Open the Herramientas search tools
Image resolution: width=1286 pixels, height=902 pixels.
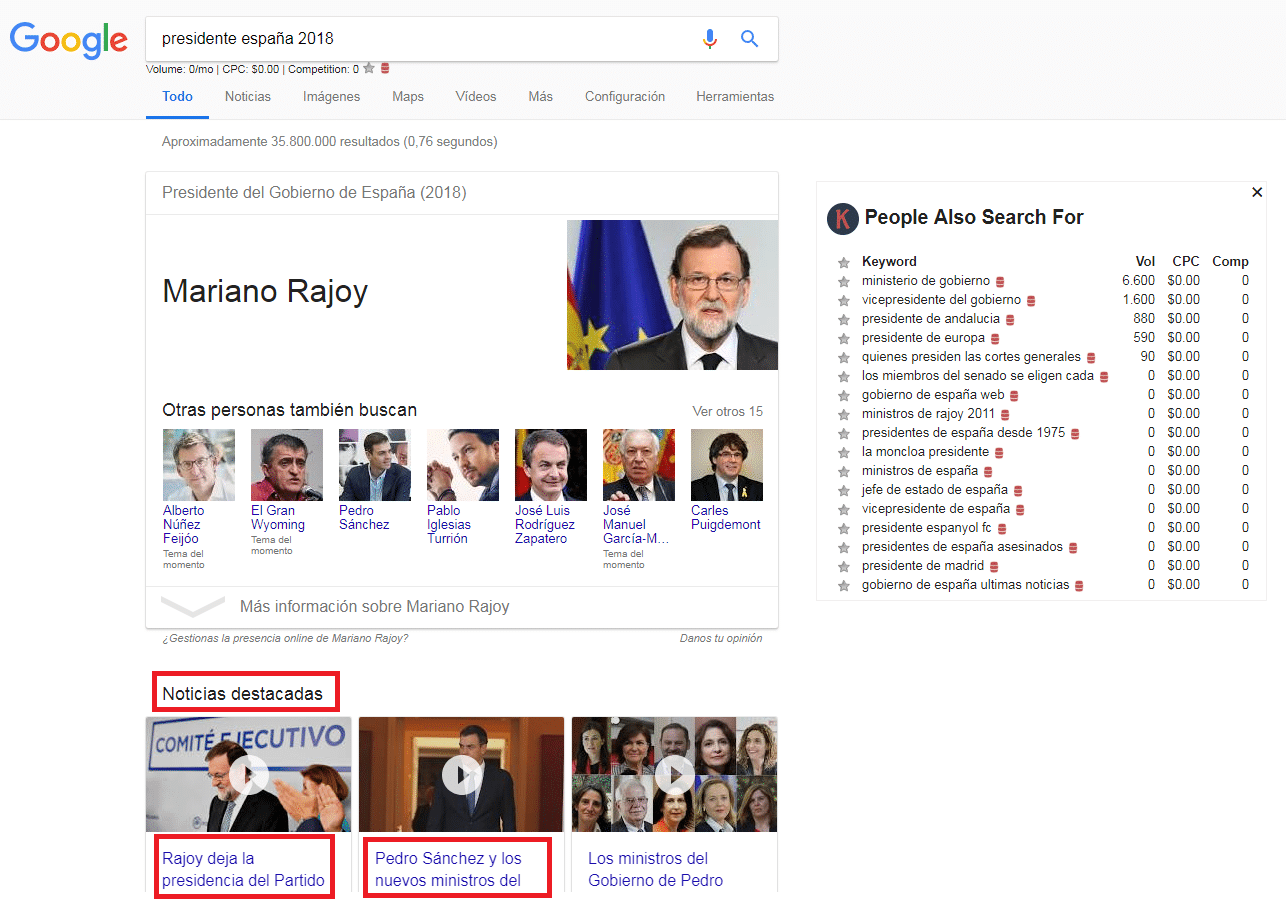click(x=735, y=97)
